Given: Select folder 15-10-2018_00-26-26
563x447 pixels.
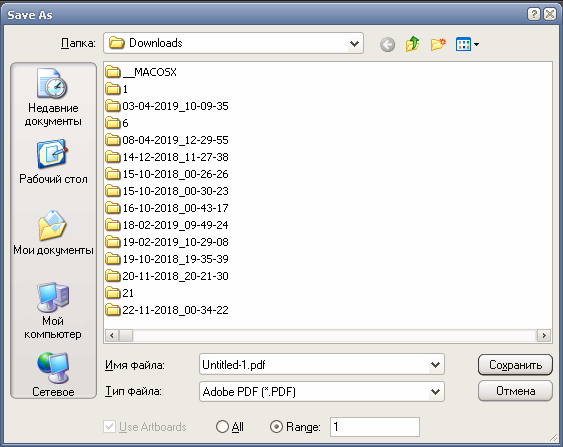Looking at the screenshot, I should pyautogui.click(x=167, y=174).
